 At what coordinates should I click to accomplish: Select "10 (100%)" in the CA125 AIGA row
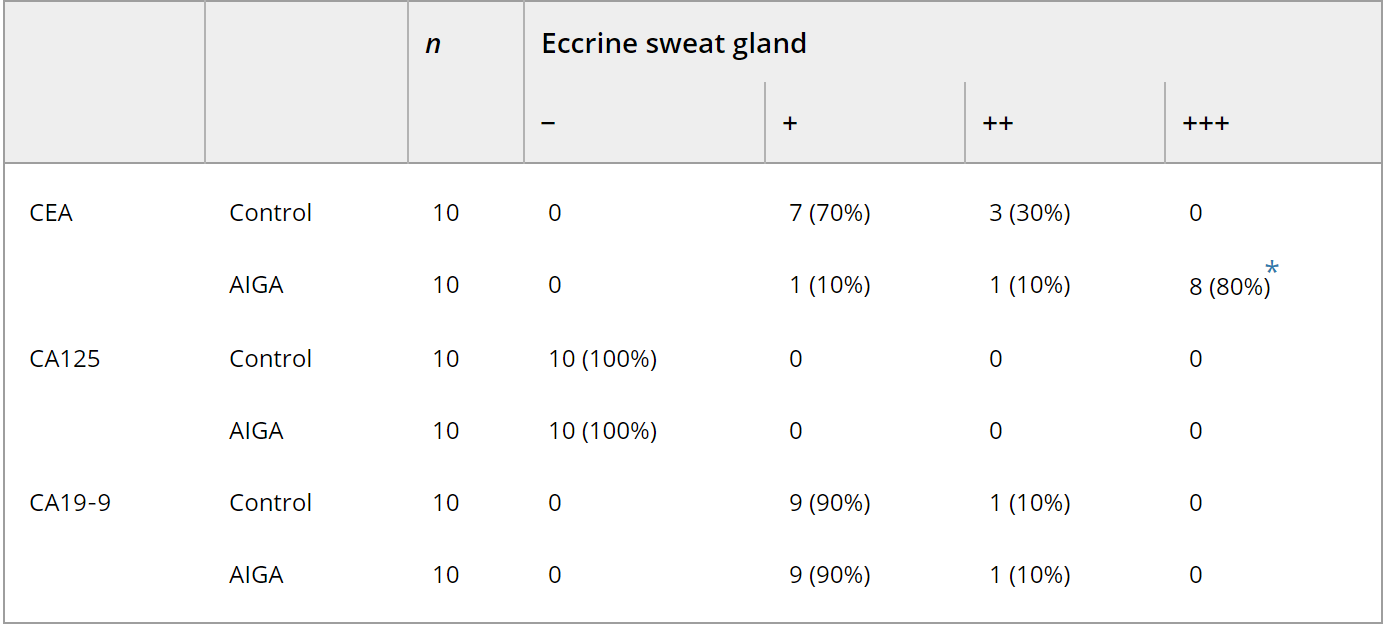click(602, 431)
